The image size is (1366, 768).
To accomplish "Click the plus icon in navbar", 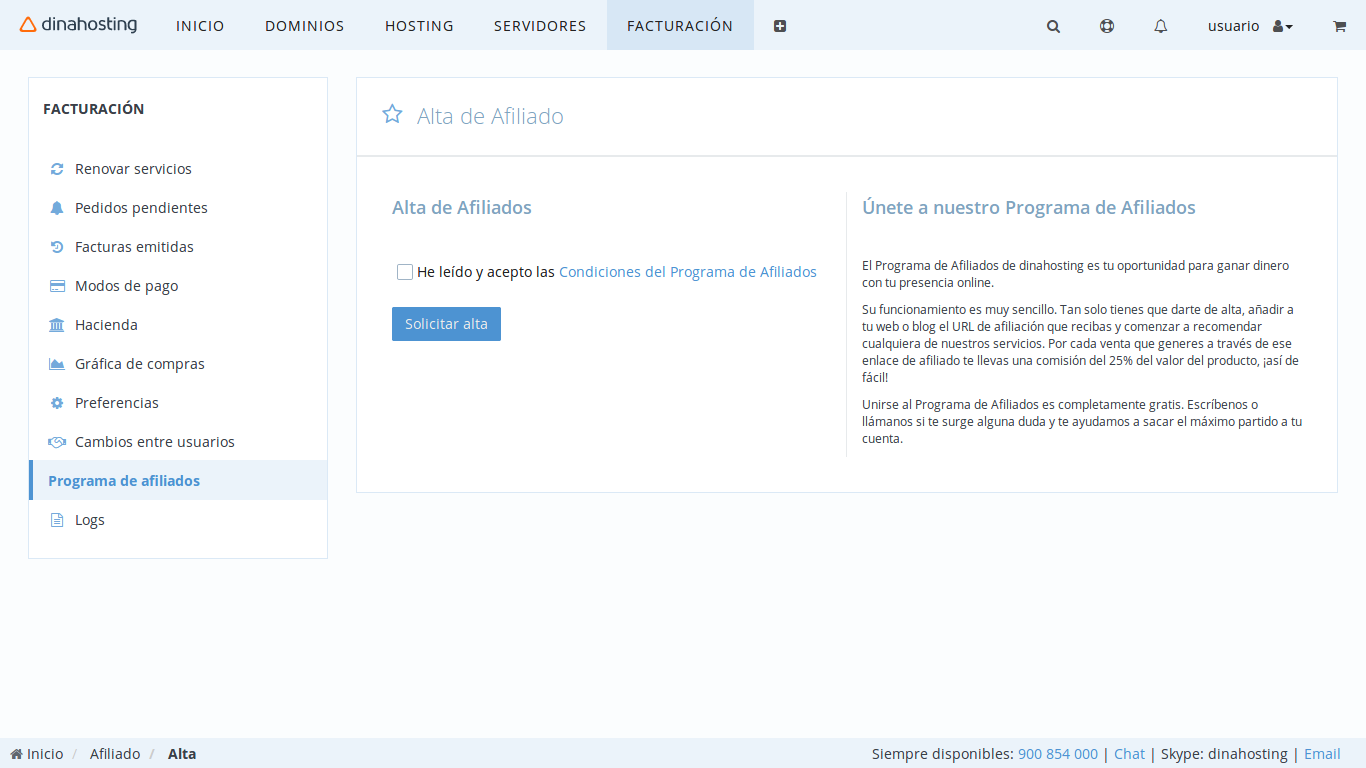I will click(780, 27).
